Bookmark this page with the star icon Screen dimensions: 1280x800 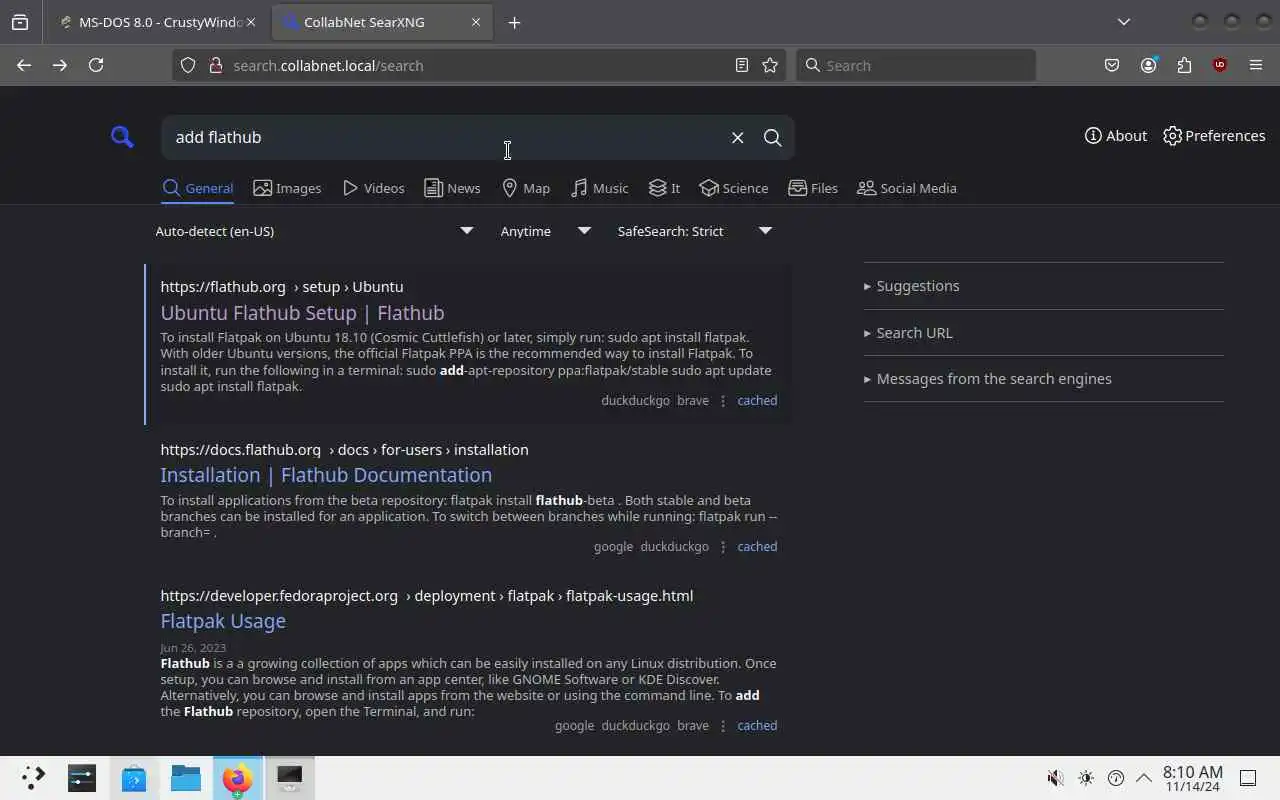(x=770, y=65)
